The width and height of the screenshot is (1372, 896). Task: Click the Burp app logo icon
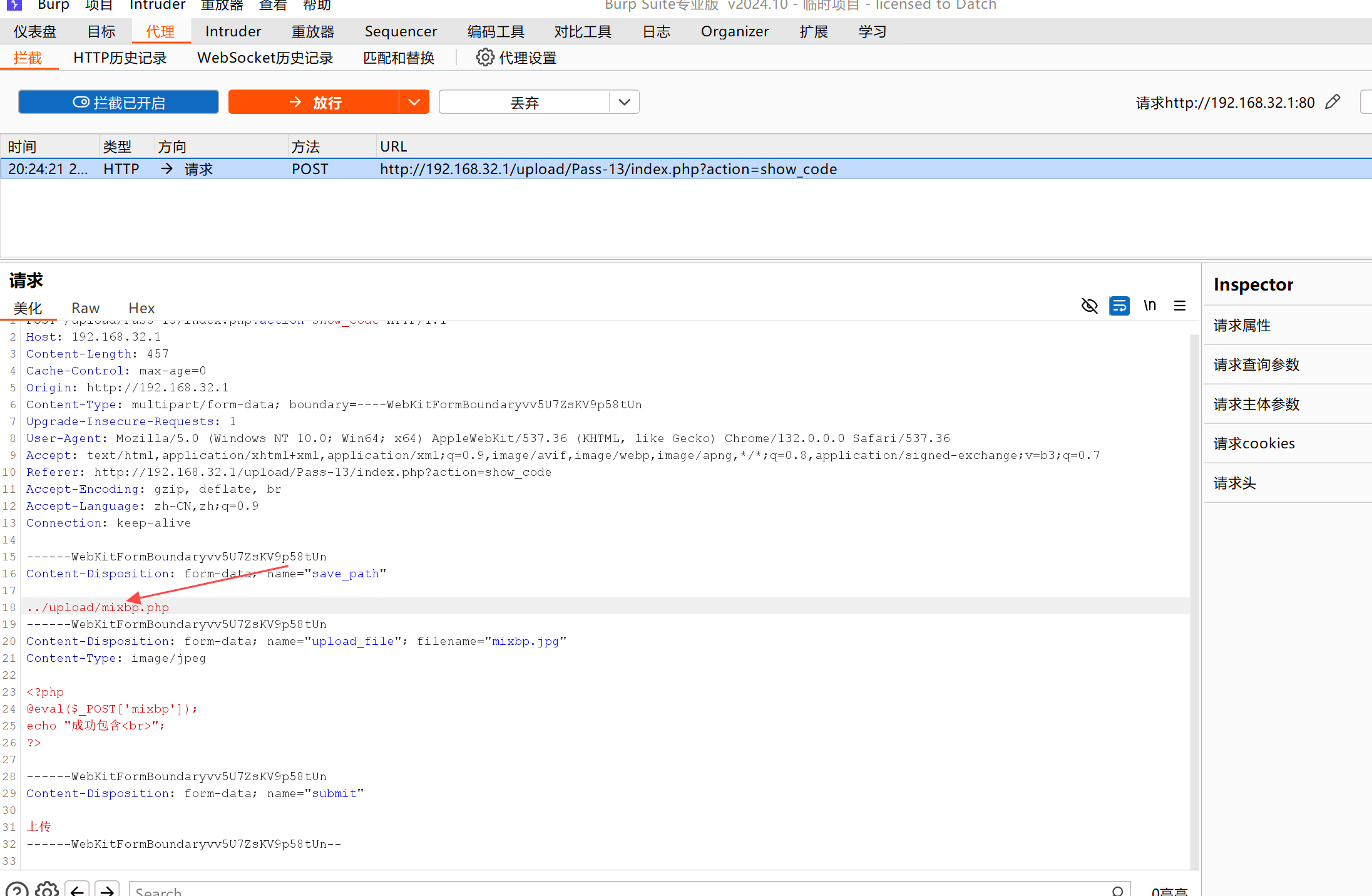[x=14, y=5]
